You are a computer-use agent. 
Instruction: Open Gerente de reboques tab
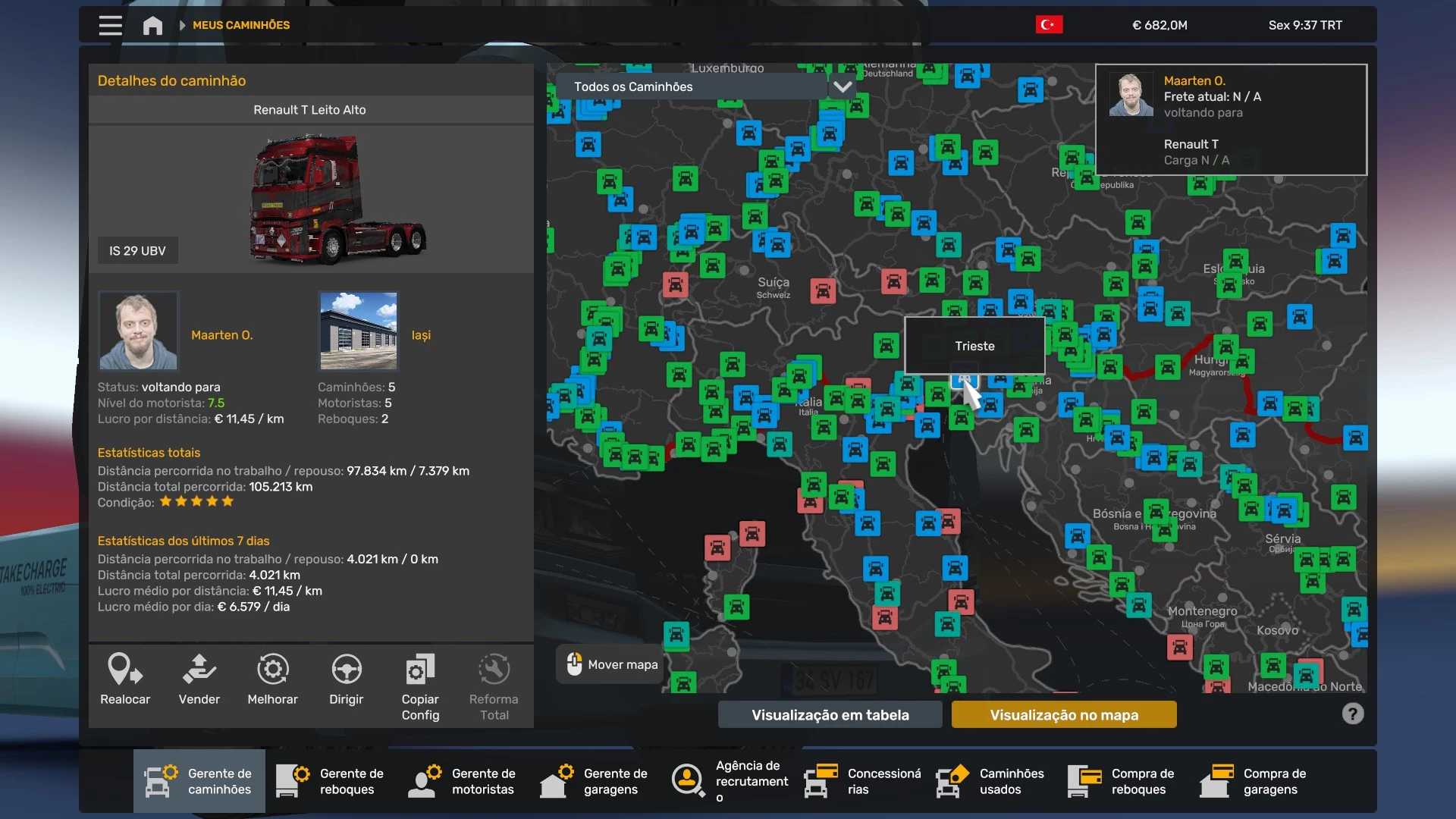331,781
